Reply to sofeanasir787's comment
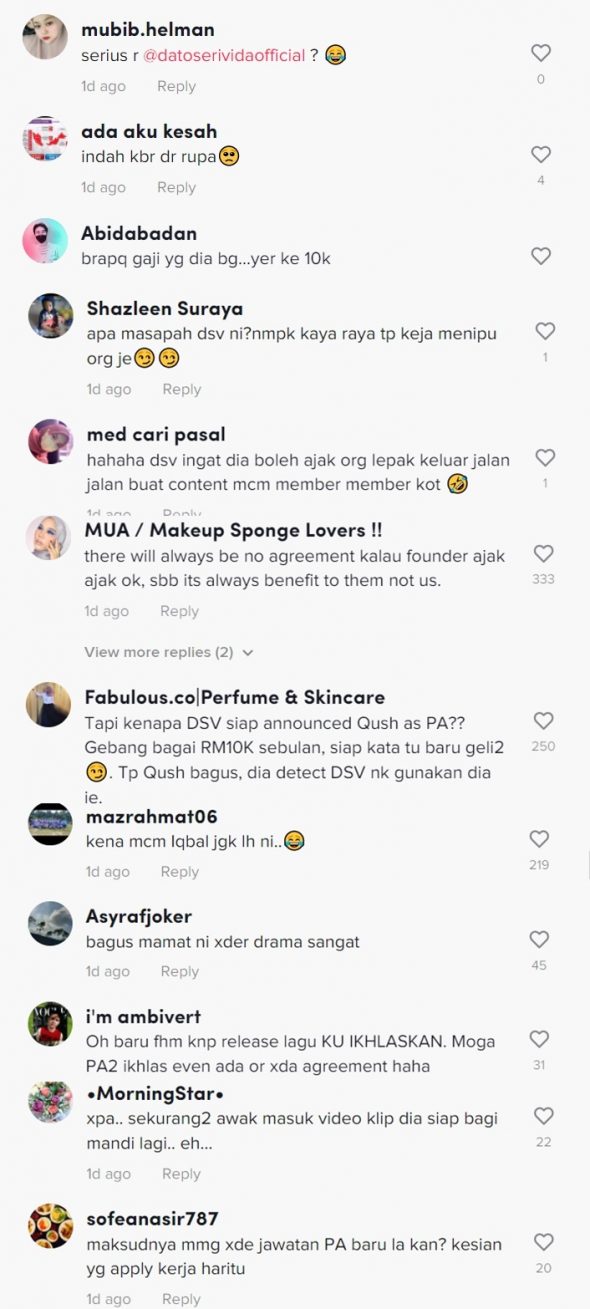 [181, 1299]
